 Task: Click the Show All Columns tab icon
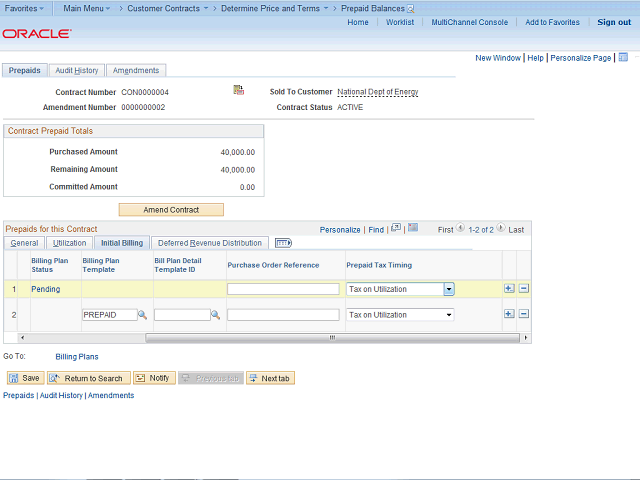tap(283, 243)
